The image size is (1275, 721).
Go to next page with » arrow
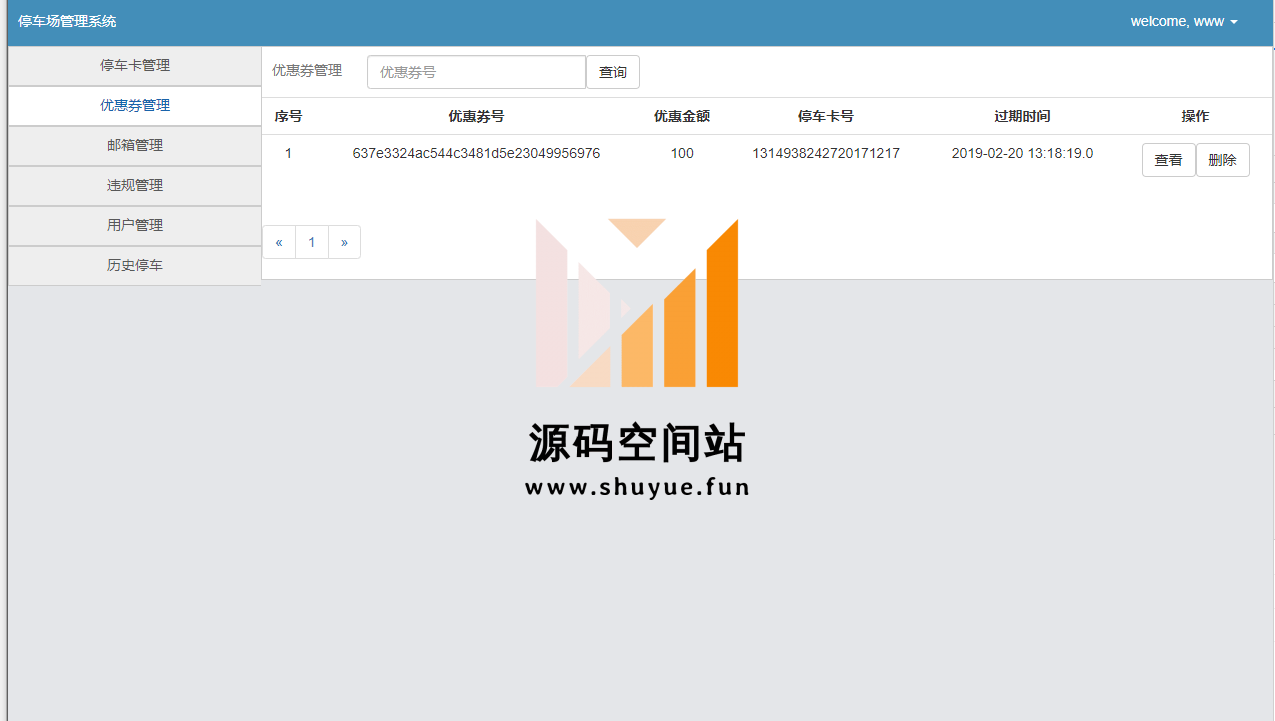click(344, 242)
